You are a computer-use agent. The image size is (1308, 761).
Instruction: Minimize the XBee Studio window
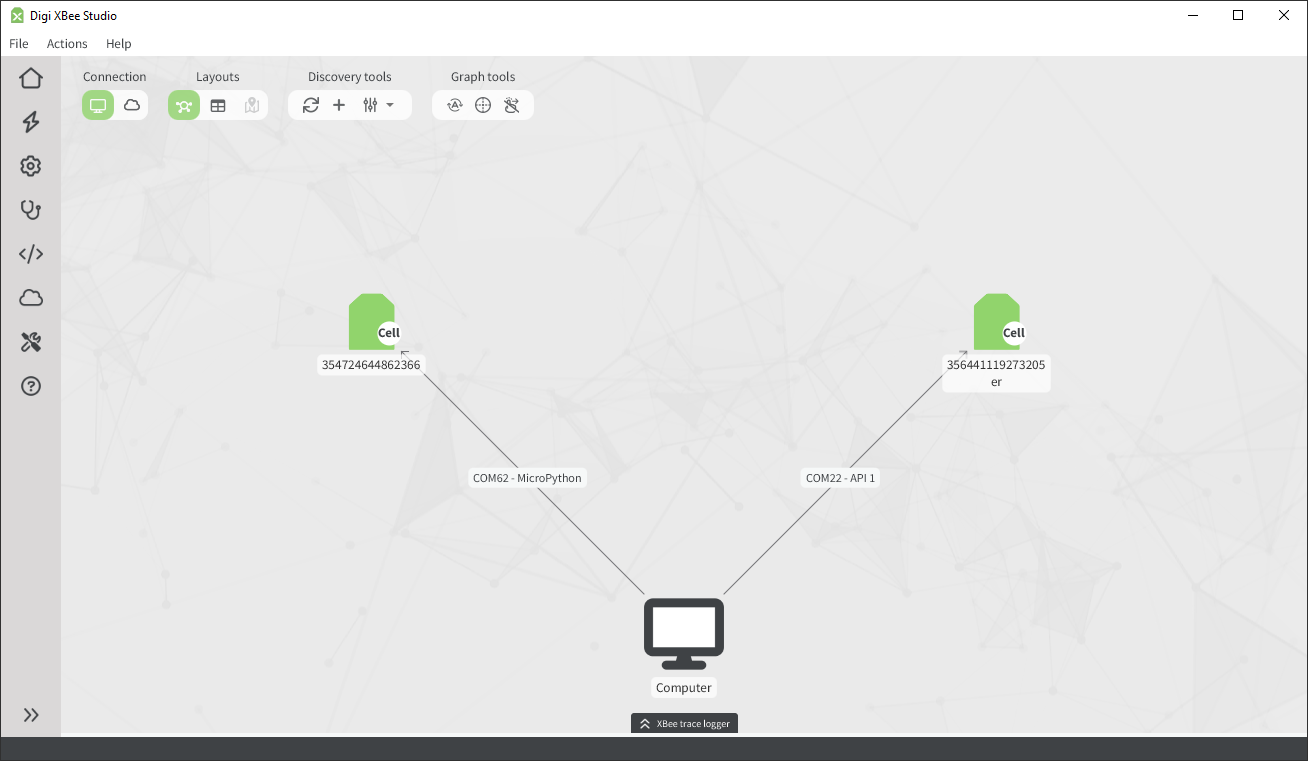1192,15
